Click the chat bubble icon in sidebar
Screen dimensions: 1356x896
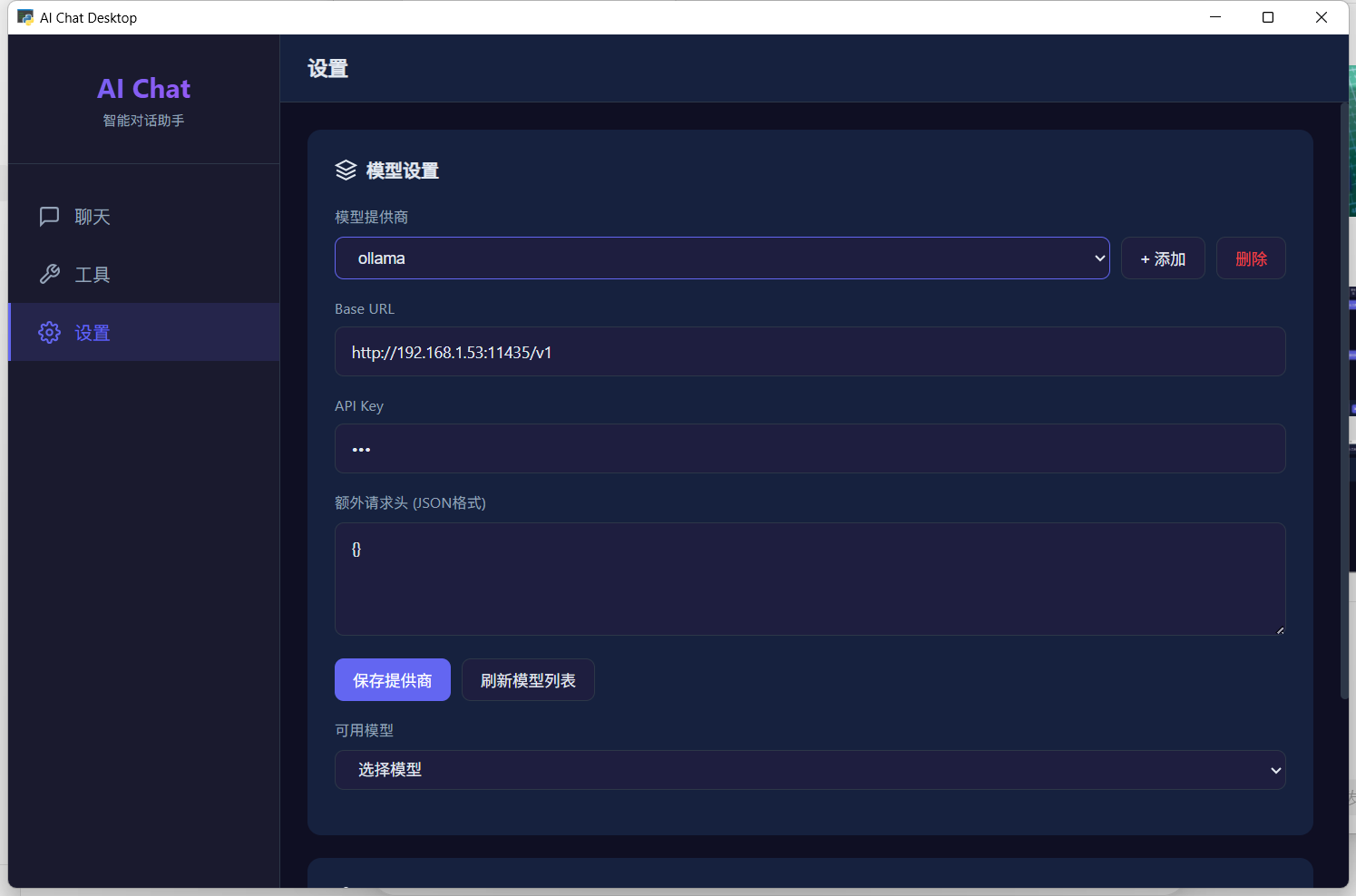[50, 216]
